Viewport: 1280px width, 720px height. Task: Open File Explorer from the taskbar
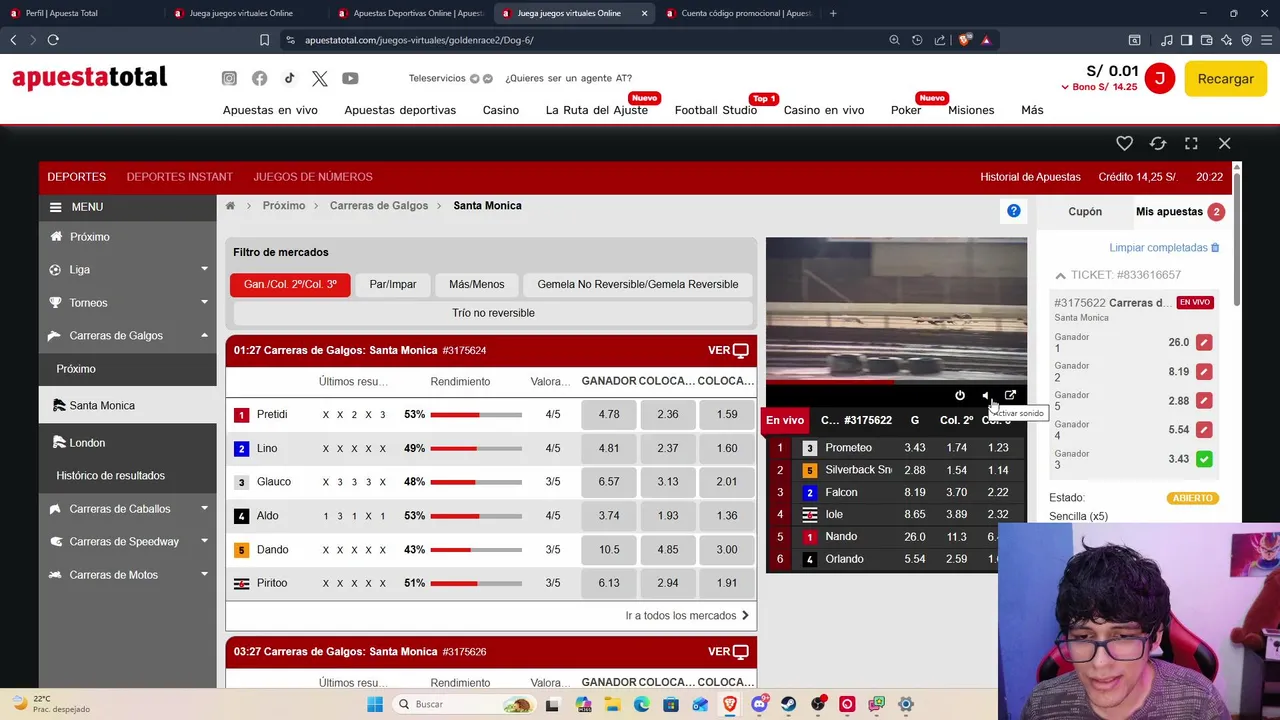612,704
